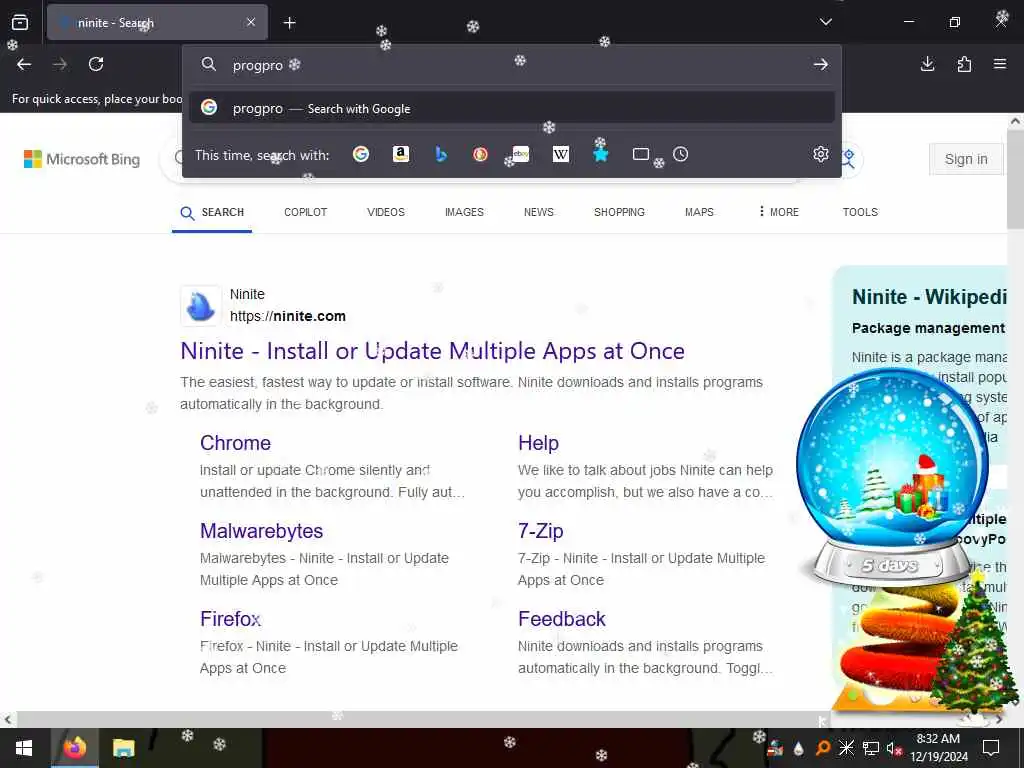This screenshot has width=1024, height=768.
Task: Open the list all tabs chevron
Action: [x=825, y=22]
